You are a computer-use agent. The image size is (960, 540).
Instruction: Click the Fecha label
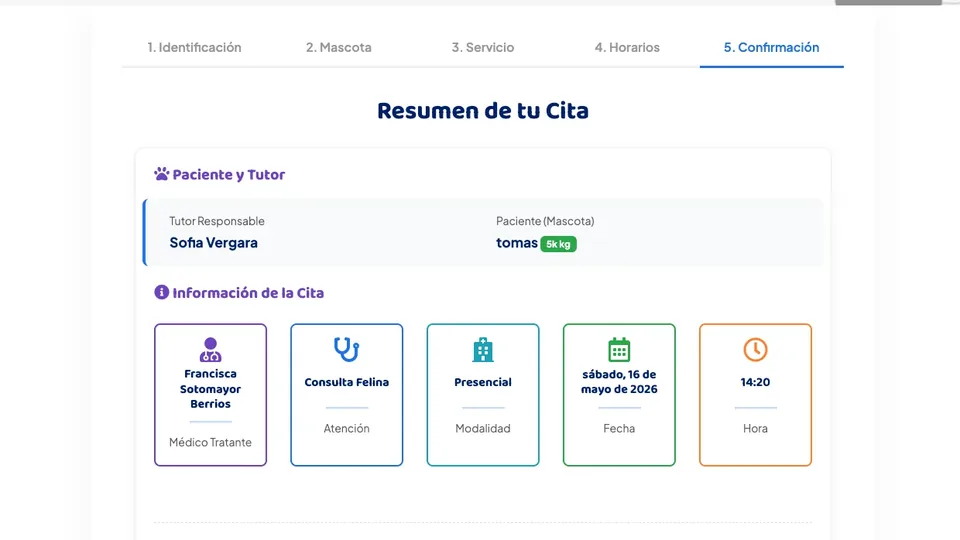click(x=619, y=428)
